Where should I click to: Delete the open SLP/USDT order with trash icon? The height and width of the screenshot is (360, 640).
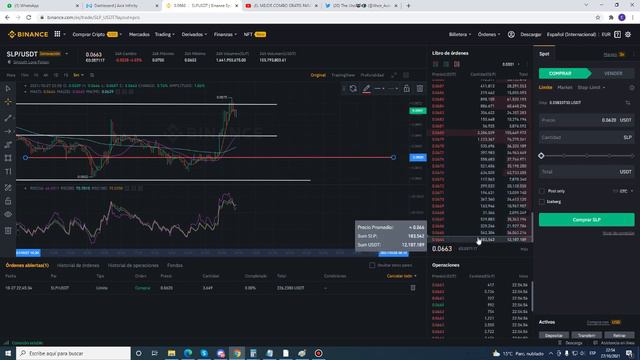(413, 288)
